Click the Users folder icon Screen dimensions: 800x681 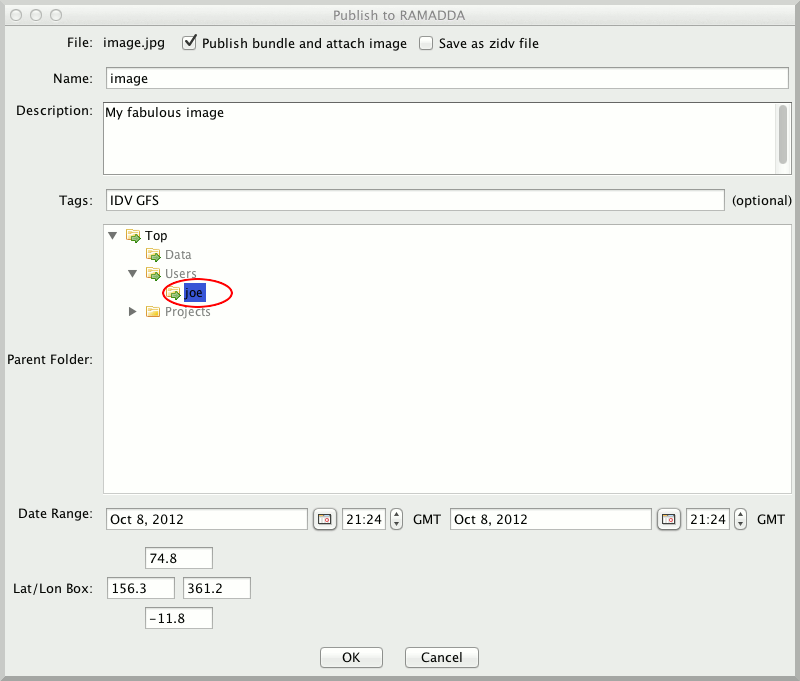coord(153,274)
